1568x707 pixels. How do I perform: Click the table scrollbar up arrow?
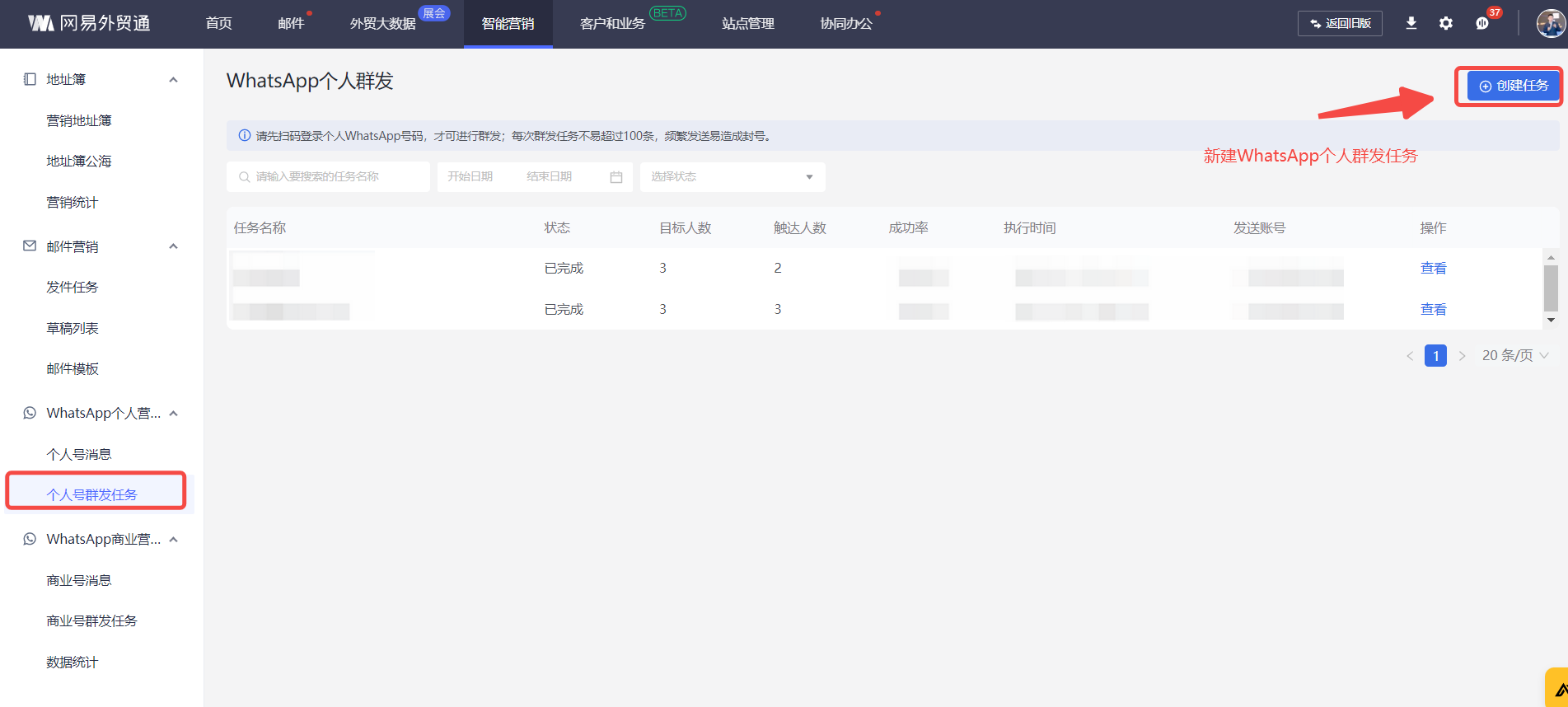click(1551, 258)
